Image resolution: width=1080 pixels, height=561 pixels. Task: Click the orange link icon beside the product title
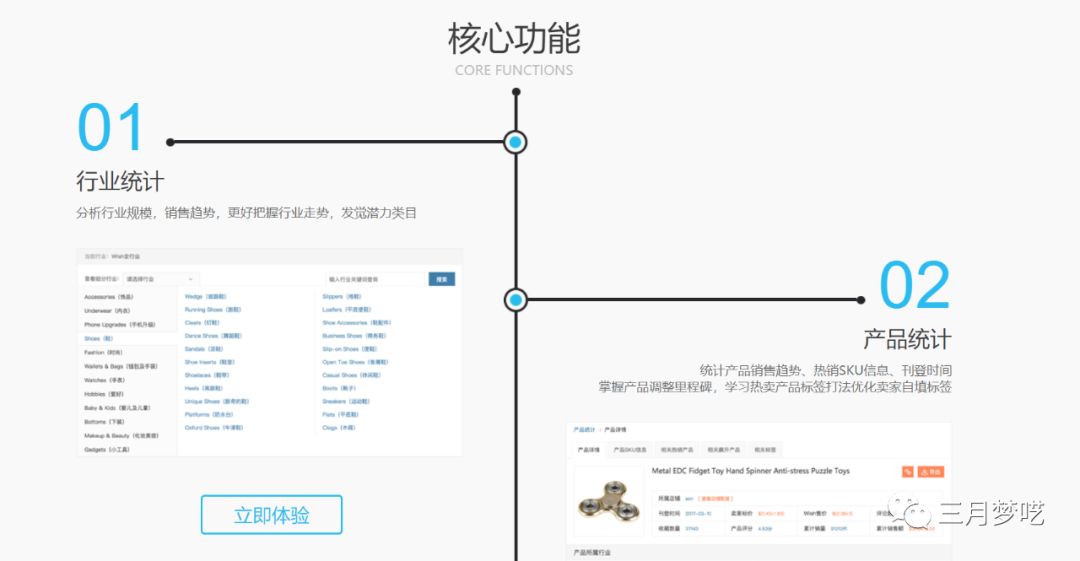point(907,471)
